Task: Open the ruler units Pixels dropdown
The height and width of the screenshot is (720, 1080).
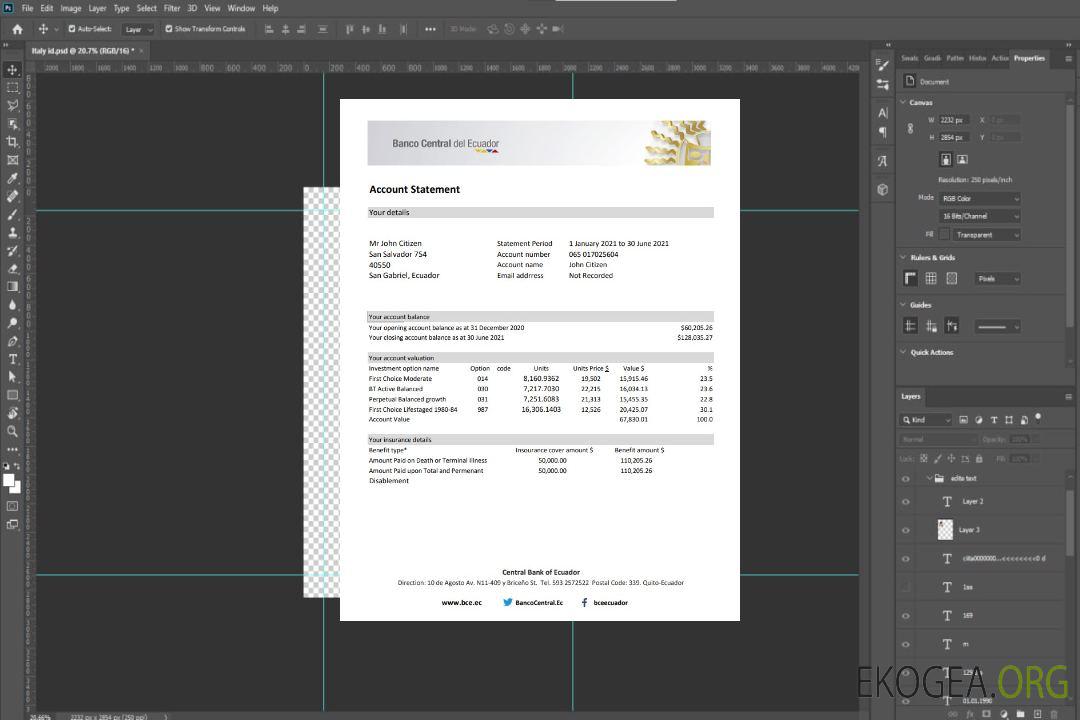Action: [998, 279]
